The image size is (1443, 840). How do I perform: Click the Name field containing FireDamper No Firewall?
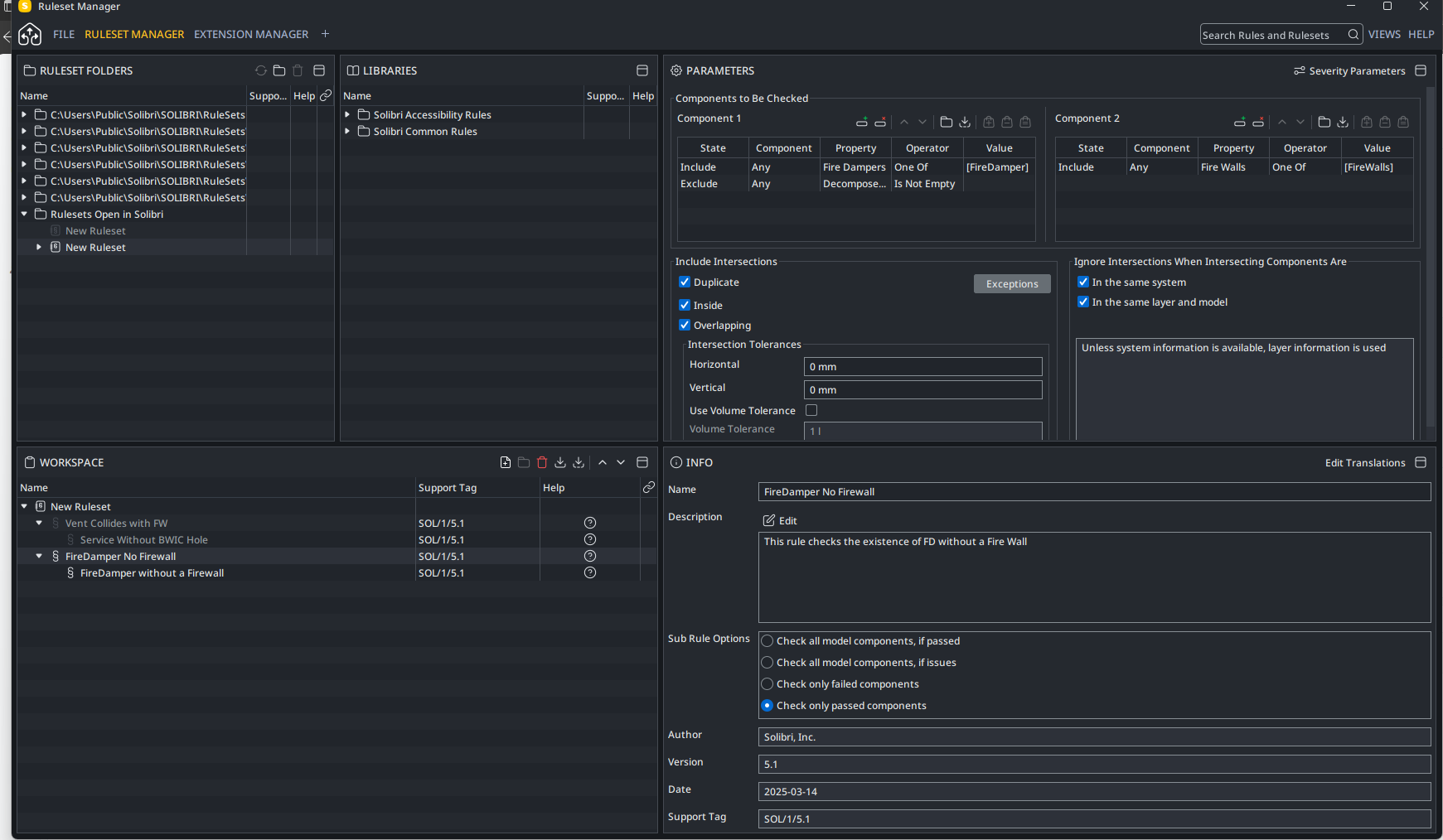(x=1095, y=491)
